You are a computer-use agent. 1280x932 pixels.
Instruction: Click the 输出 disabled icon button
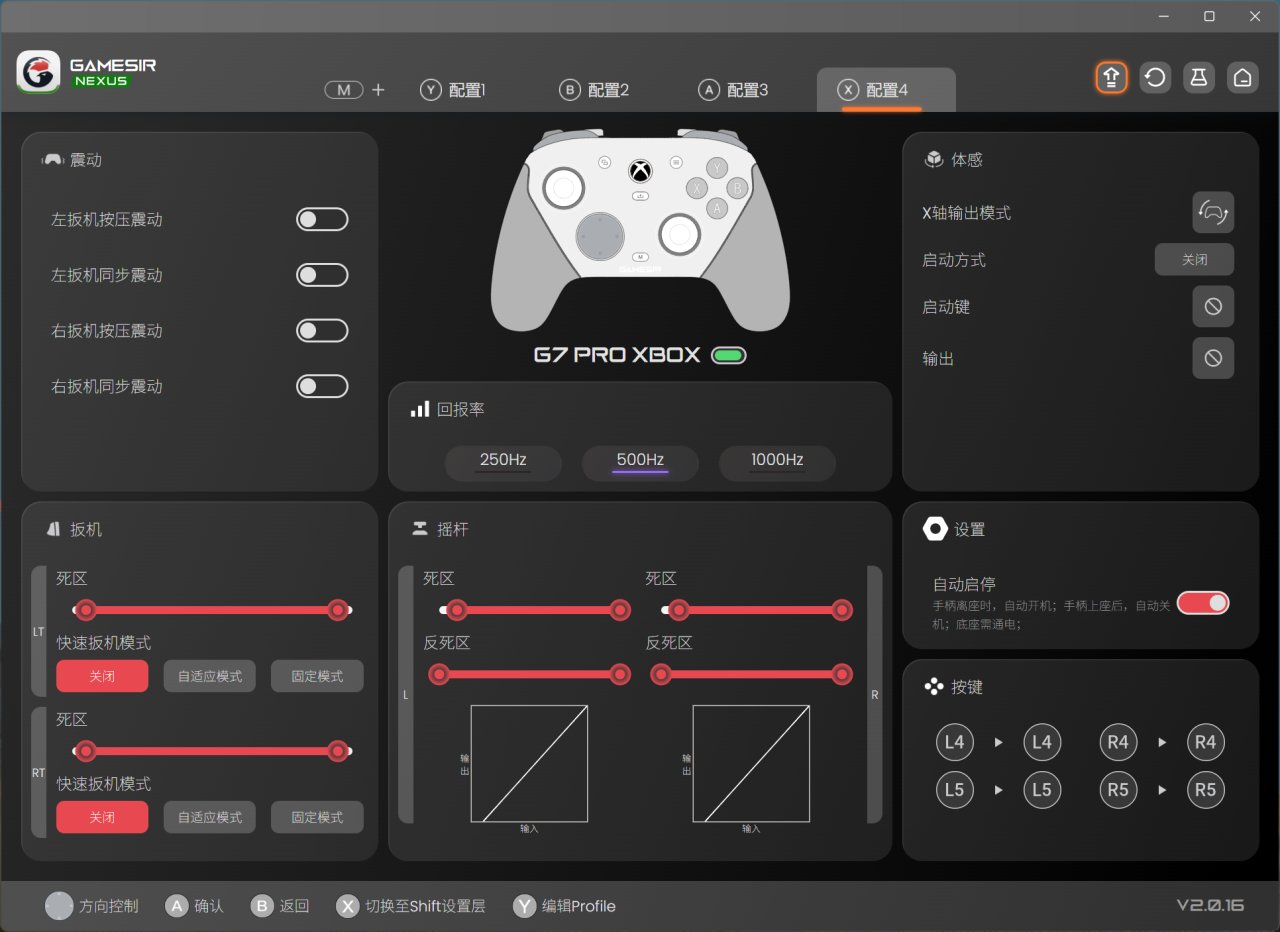click(x=1213, y=357)
